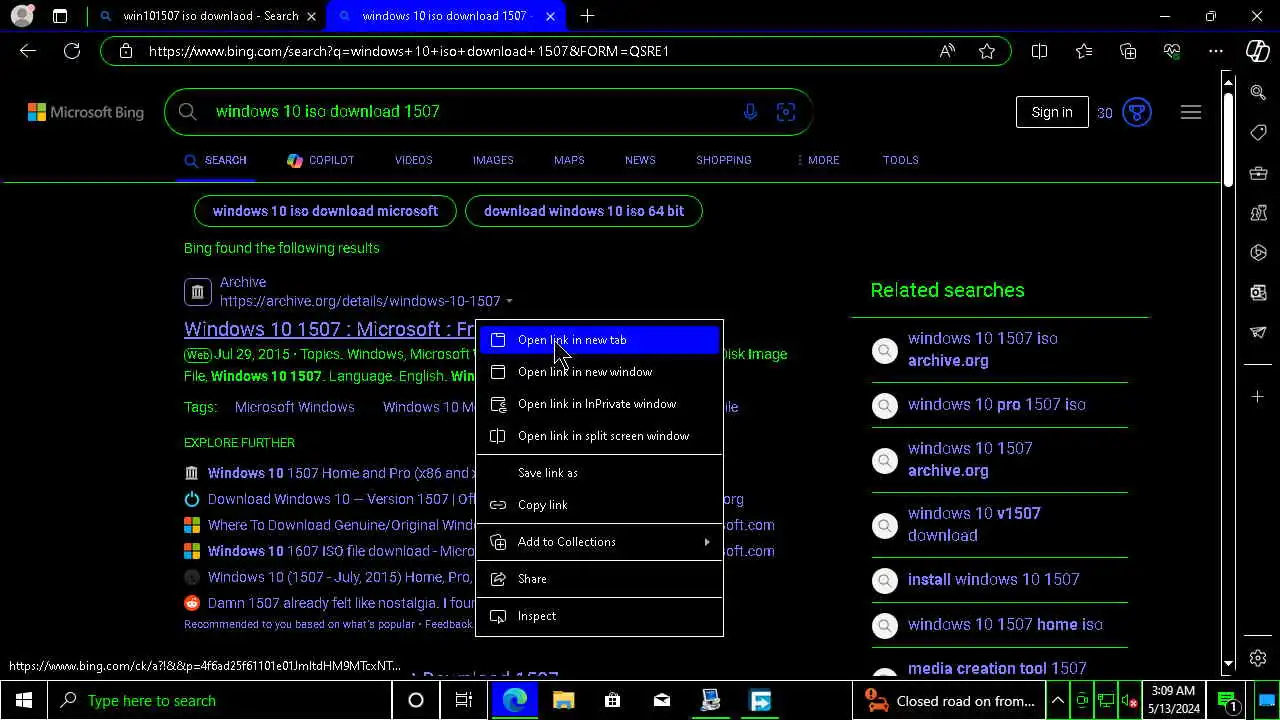This screenshot has height=720, width=1280.
Task: Open sidebar settings gear icon
Action: 1258,658
